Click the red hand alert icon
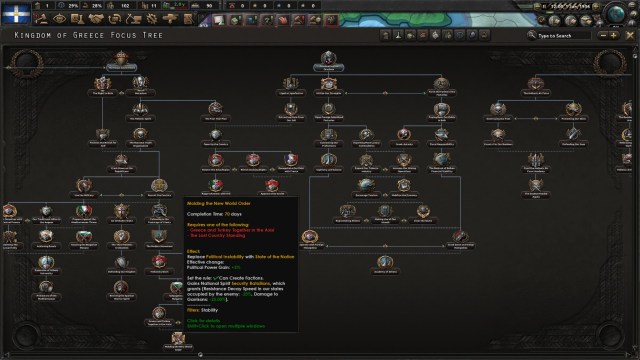The height and width of the screenshot is (360, 640). (282, 20)
